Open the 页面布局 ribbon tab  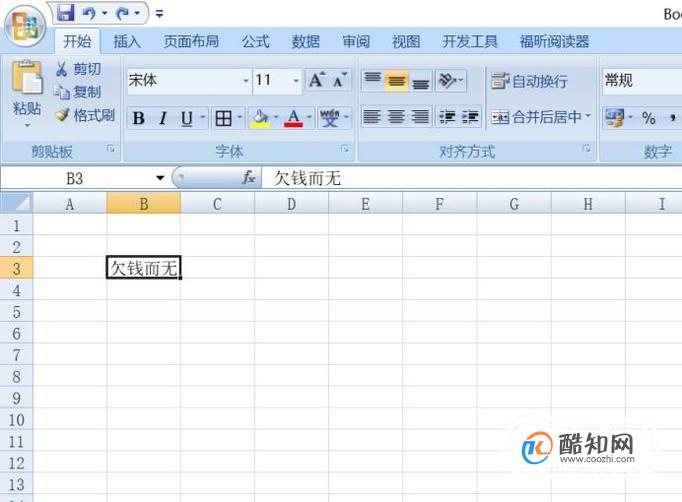click(x=191, y=42)
